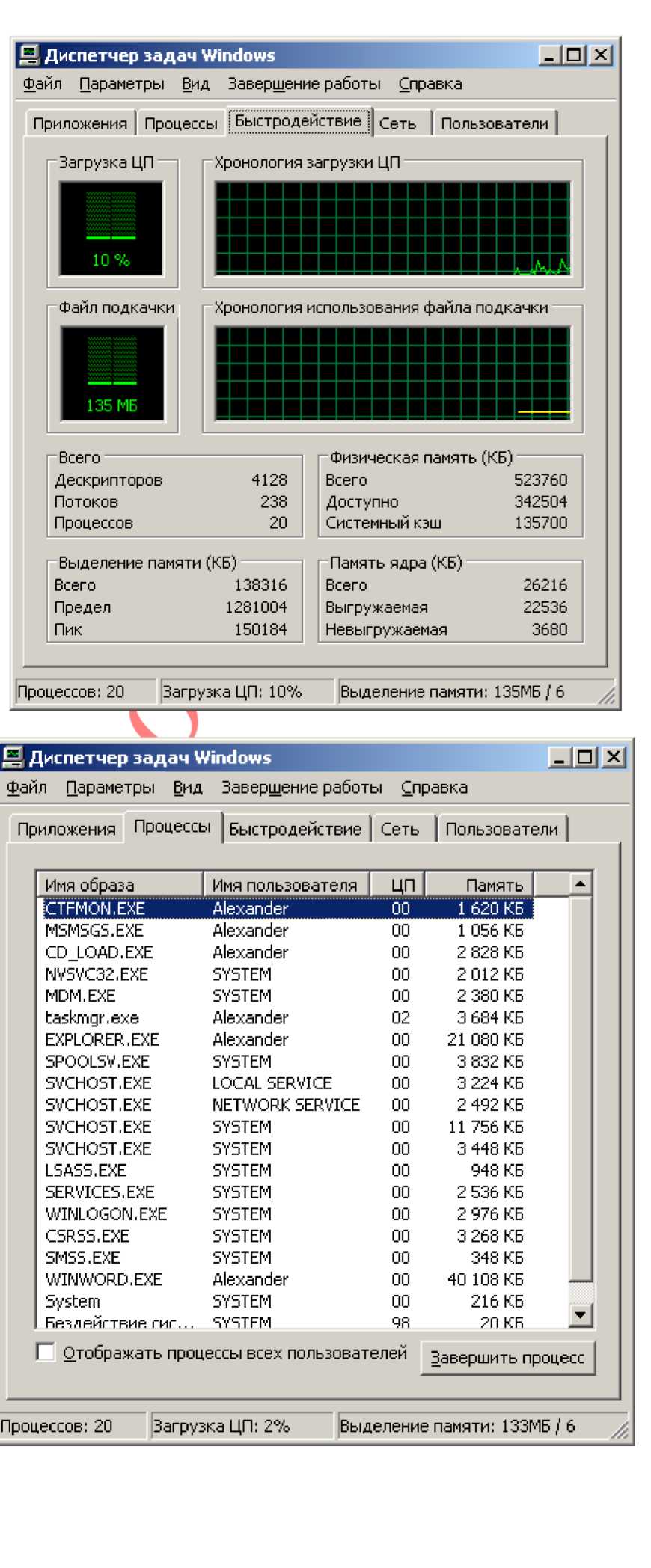This screenshot has width=651, height=1568.
Task: Open Завершение работы menu in lower window
Action: (302, 787)
